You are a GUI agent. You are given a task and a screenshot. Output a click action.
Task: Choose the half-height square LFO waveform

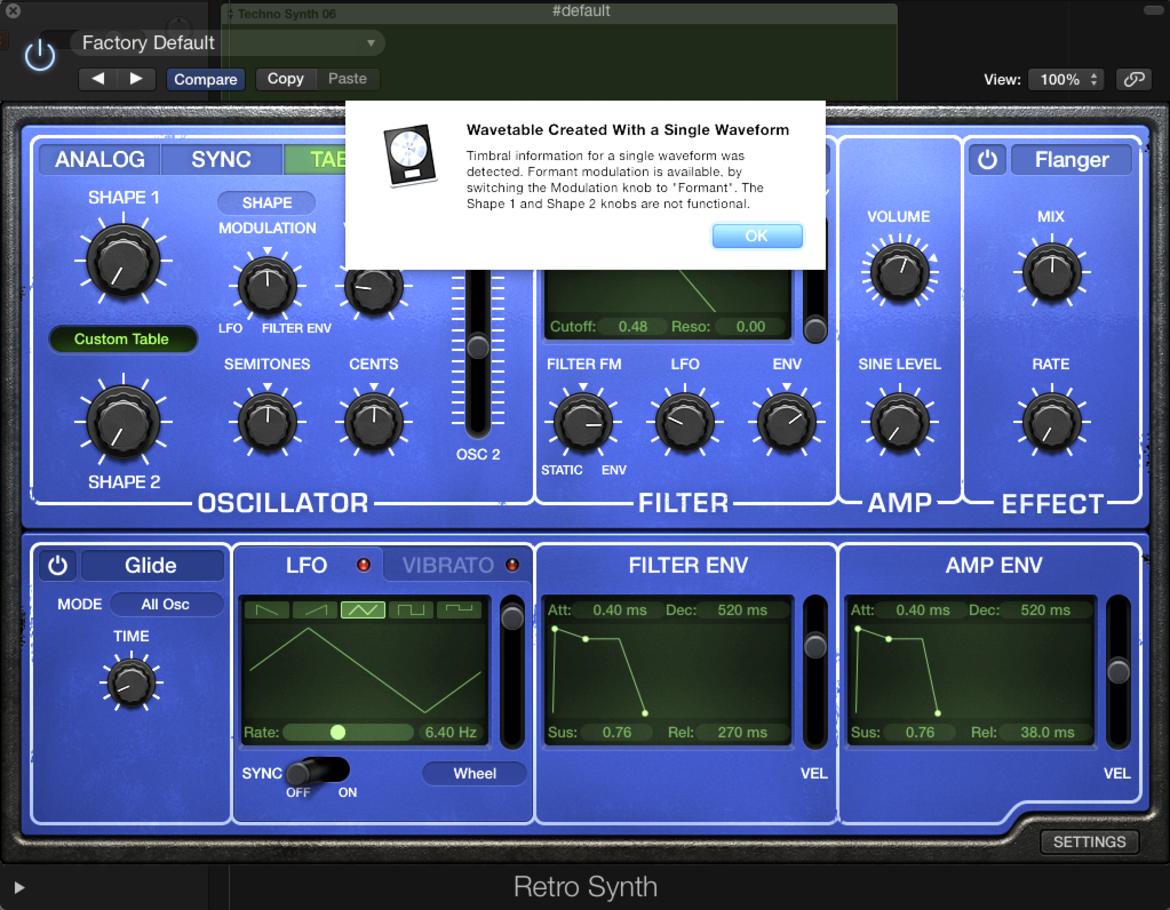pyautogui.click(x=459, y=610)
